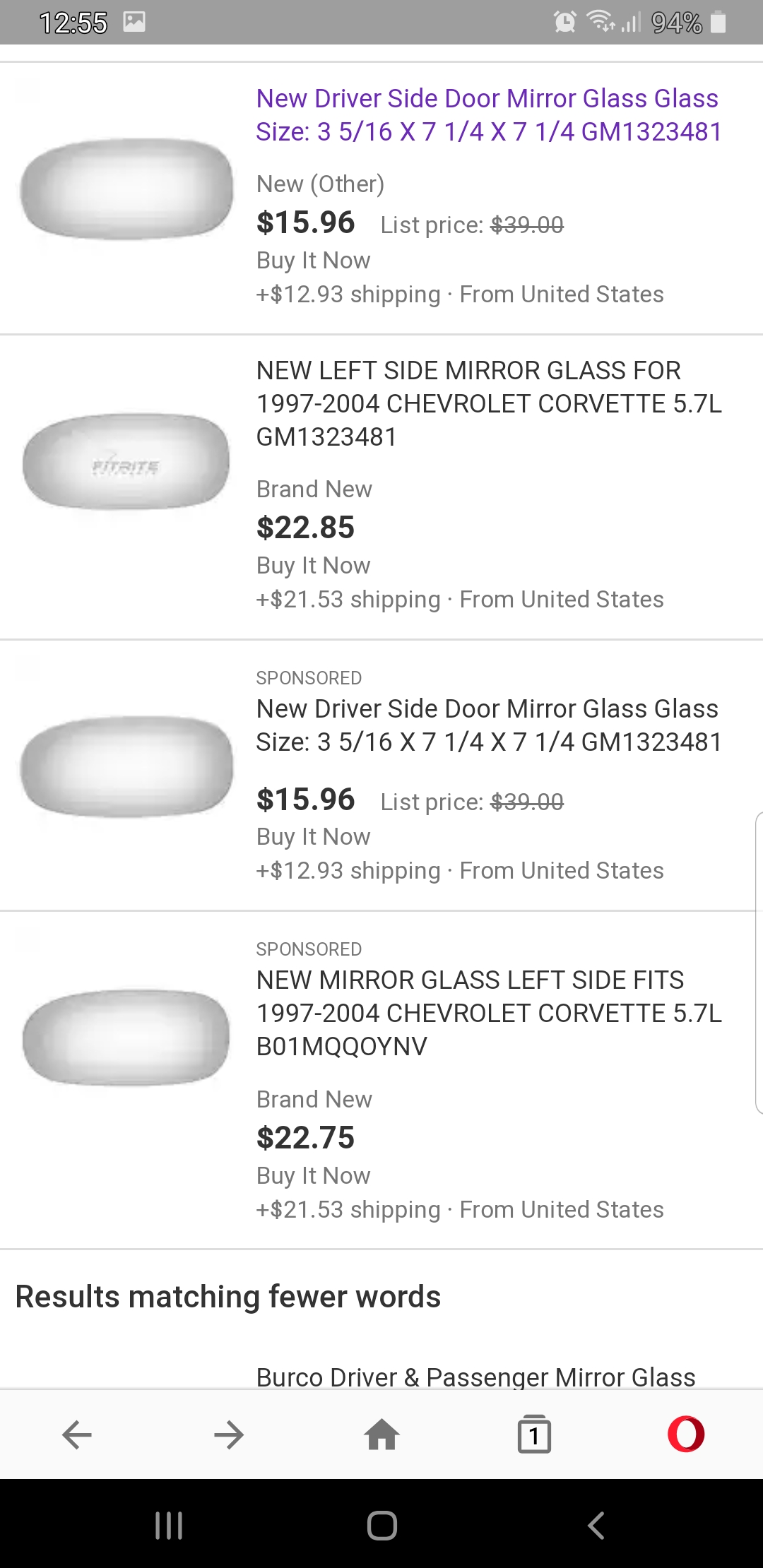Tap the $22.75 price
Viewport: 763px width, 1568px height.
(x=305, y=1137)
